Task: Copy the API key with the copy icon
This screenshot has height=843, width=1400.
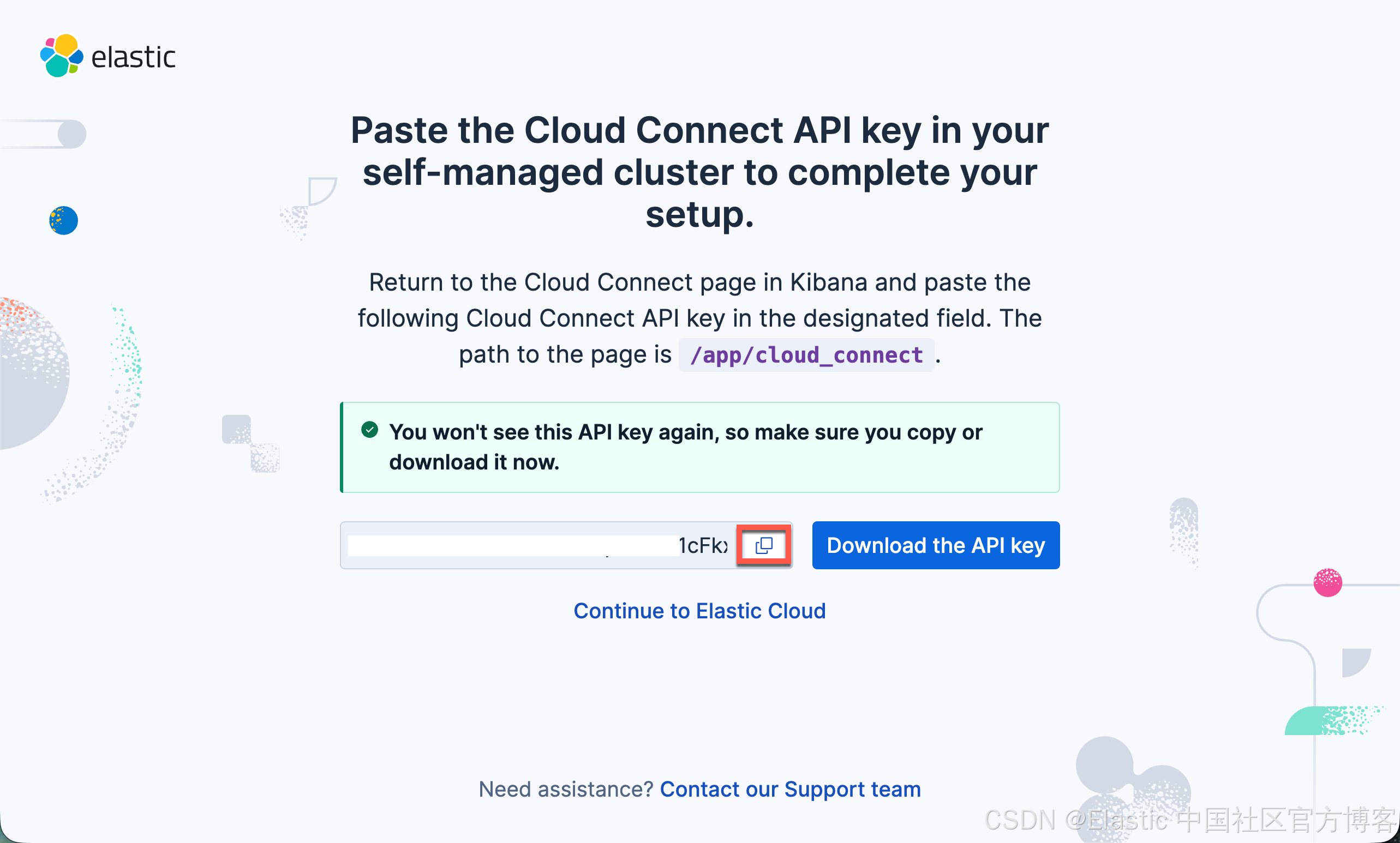Action: pos(764,545)
